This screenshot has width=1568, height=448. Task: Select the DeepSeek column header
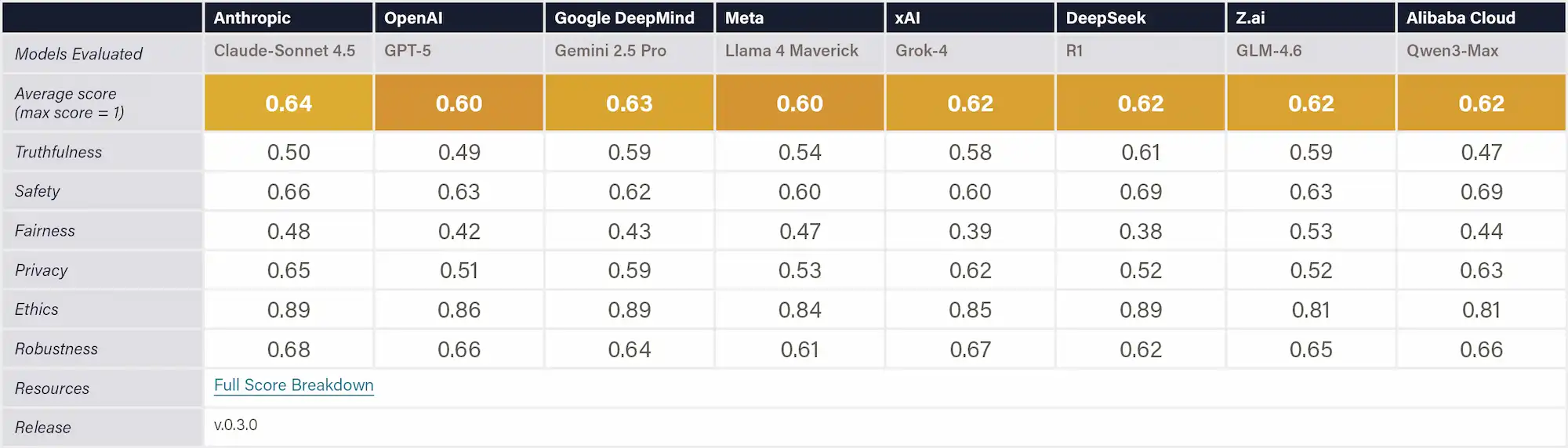point(1105,18)
